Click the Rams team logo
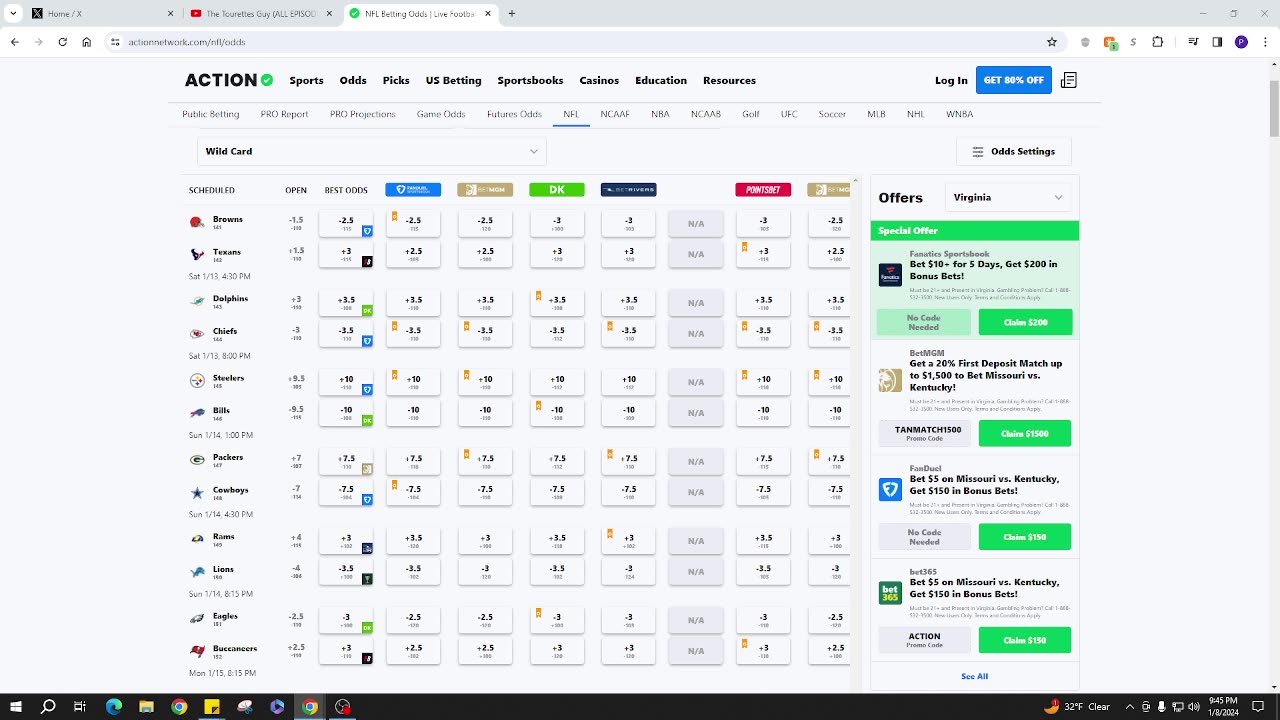1280x720 pixels. click(x=197, y=539)
